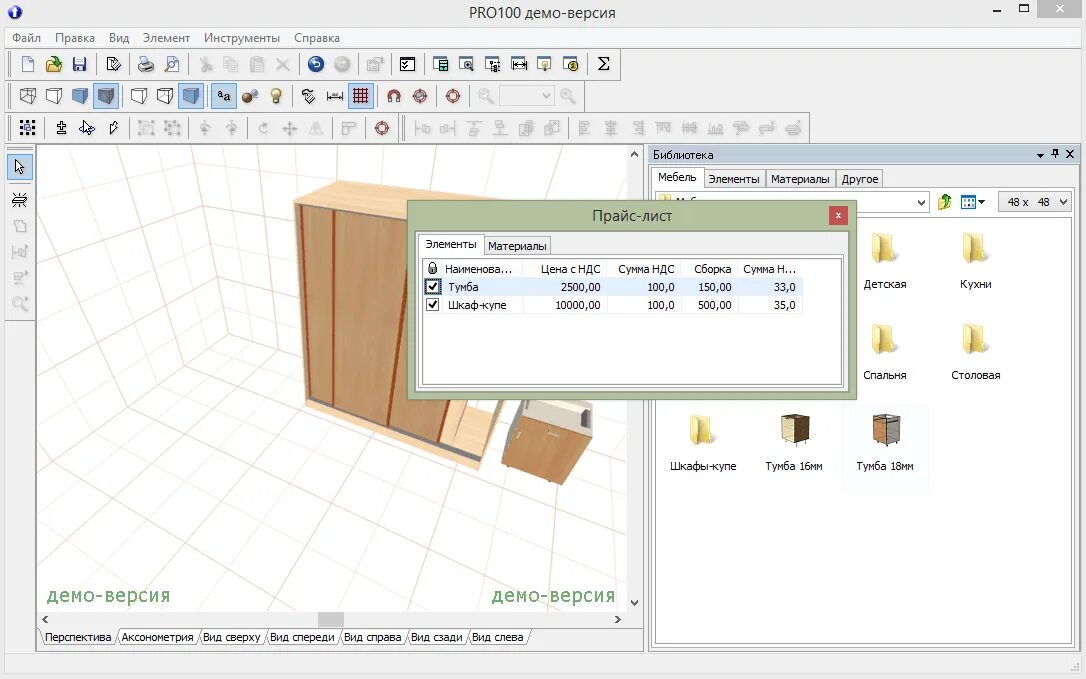
Task: Click the horizontal scrollbar thumb under the viewport
Action: click(331, 619)
